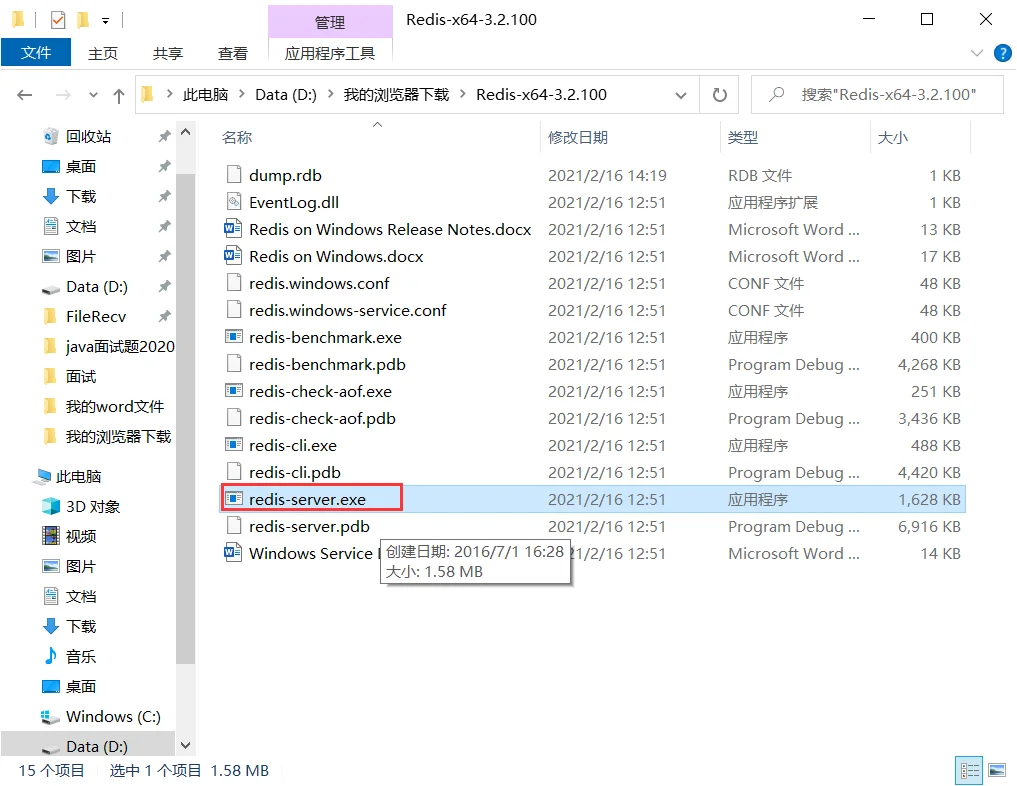This screenshot has width=1017, height=786.
Task: Select redis.windows-service.conf file name
Action: [x=348, y=310]
